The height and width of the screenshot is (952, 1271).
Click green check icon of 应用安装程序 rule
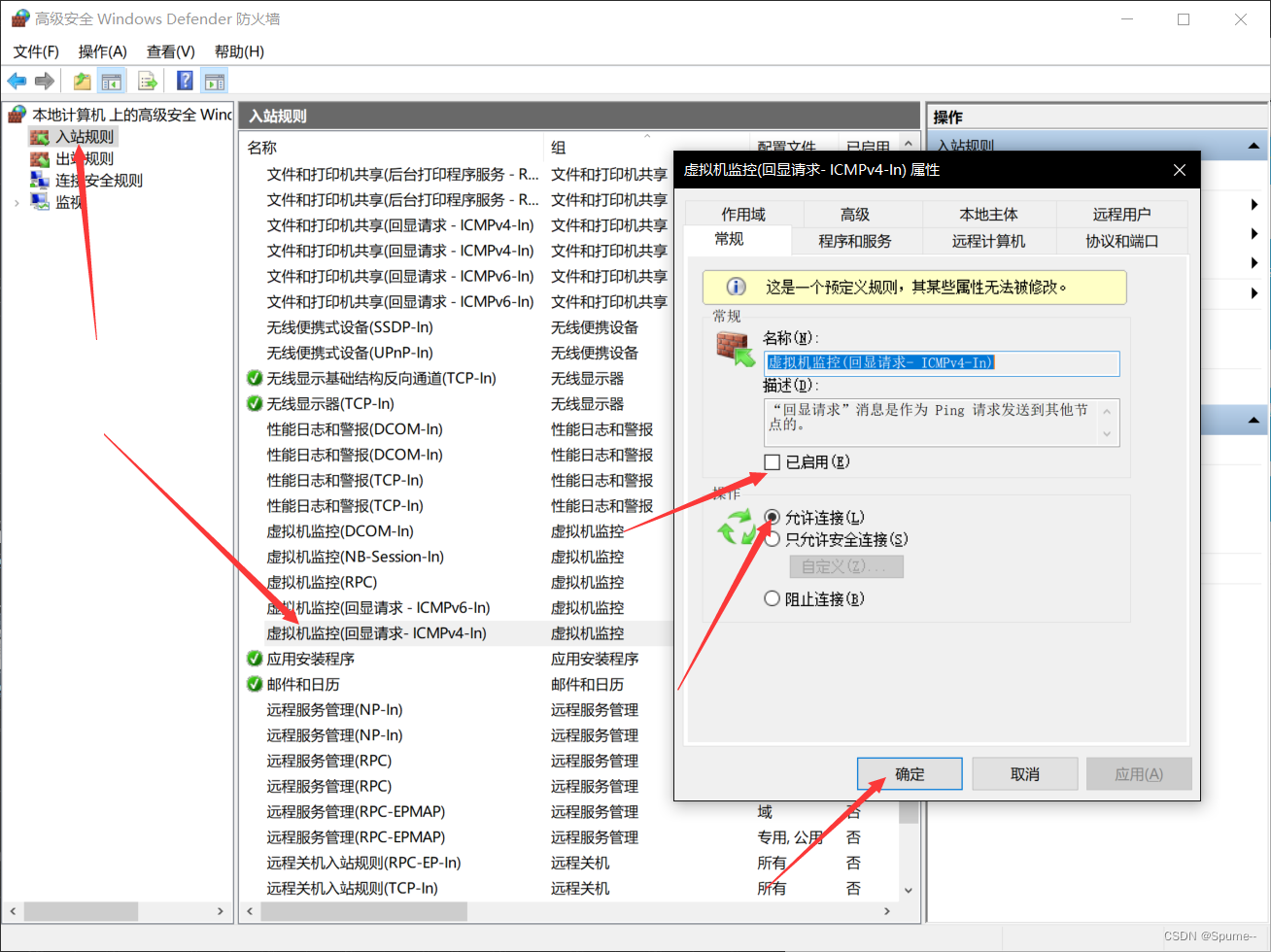(x=255, y=659)
